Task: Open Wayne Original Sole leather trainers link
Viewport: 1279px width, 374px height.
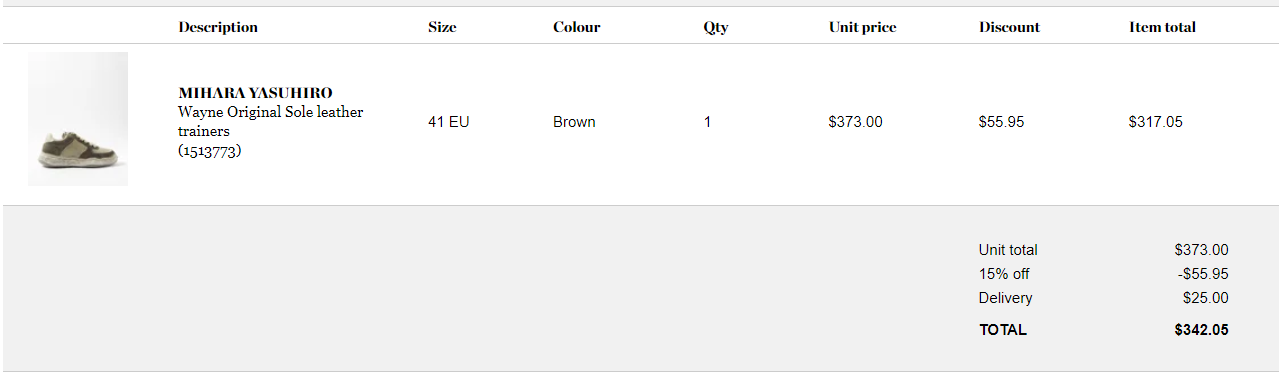Action: (271, 121)
